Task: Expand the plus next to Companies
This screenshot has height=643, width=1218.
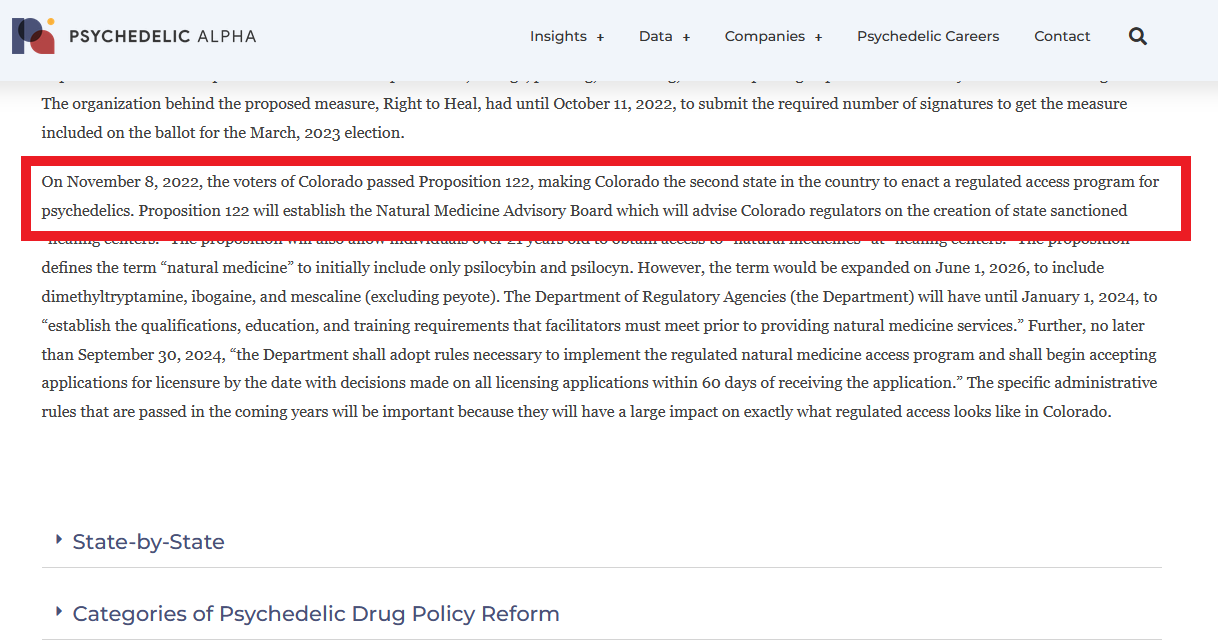Action: point(818,37)
